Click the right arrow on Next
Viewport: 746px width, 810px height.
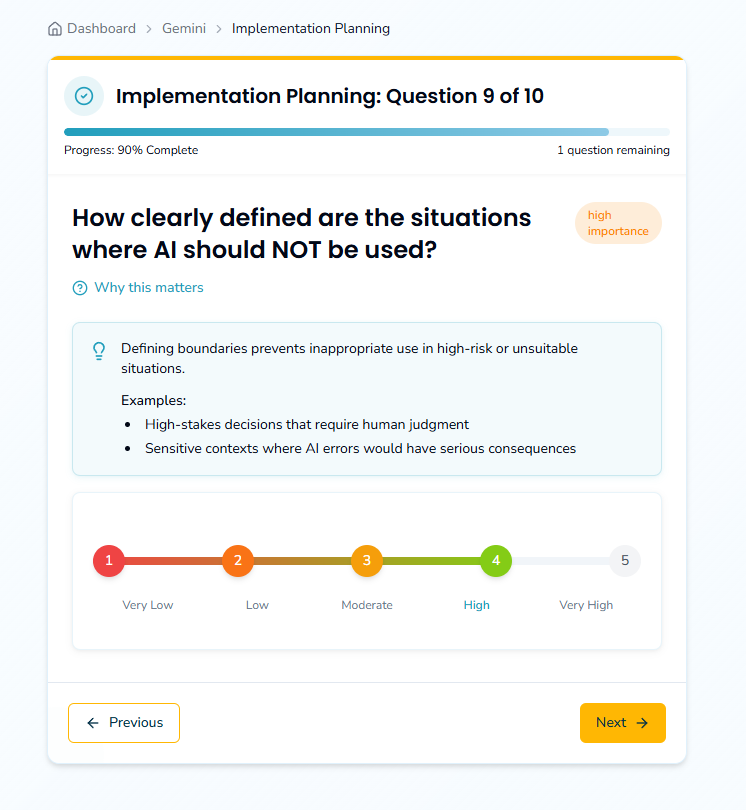(x=642, y=723)
